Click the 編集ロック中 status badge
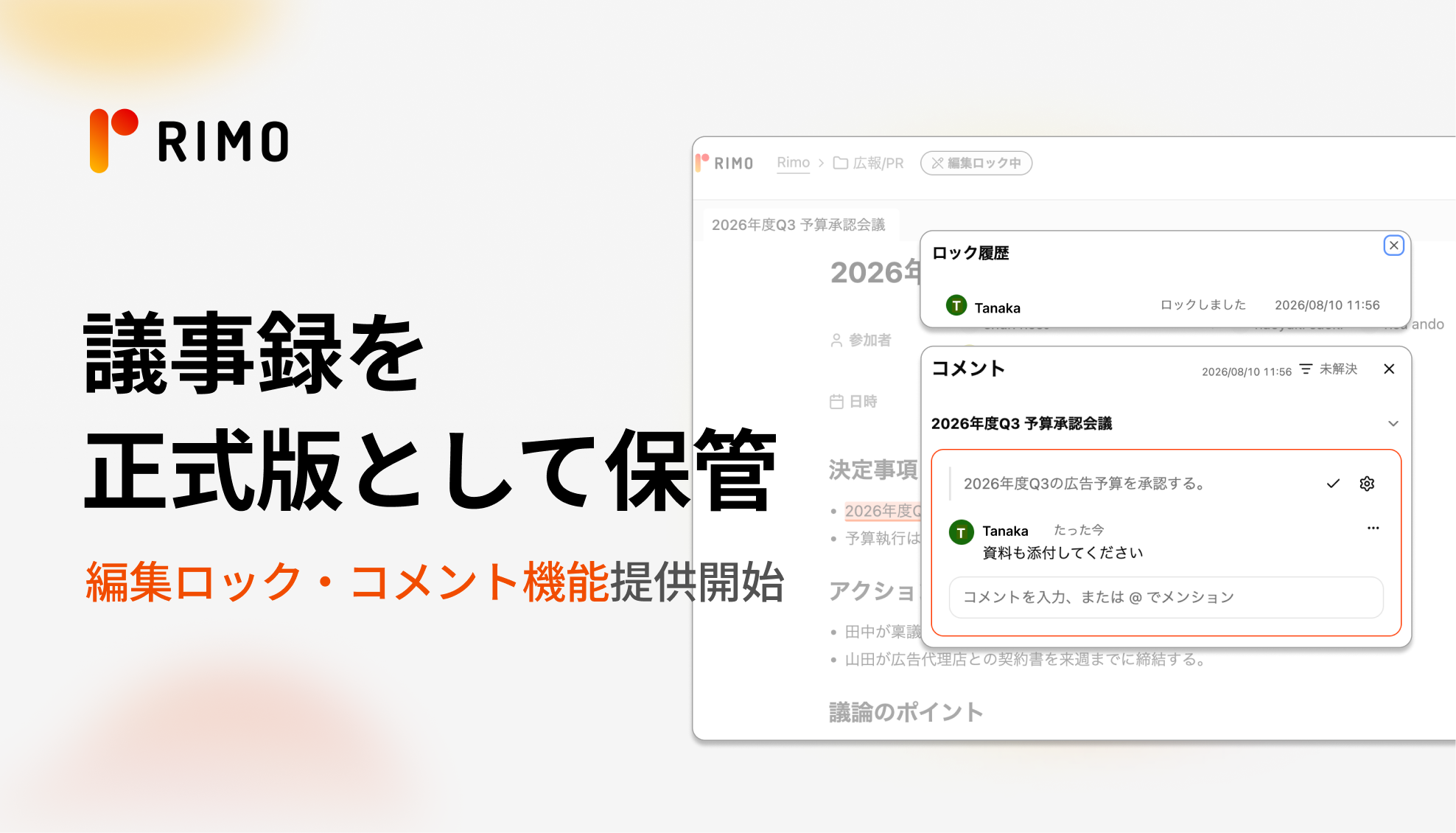 click(x=976, y=163)
